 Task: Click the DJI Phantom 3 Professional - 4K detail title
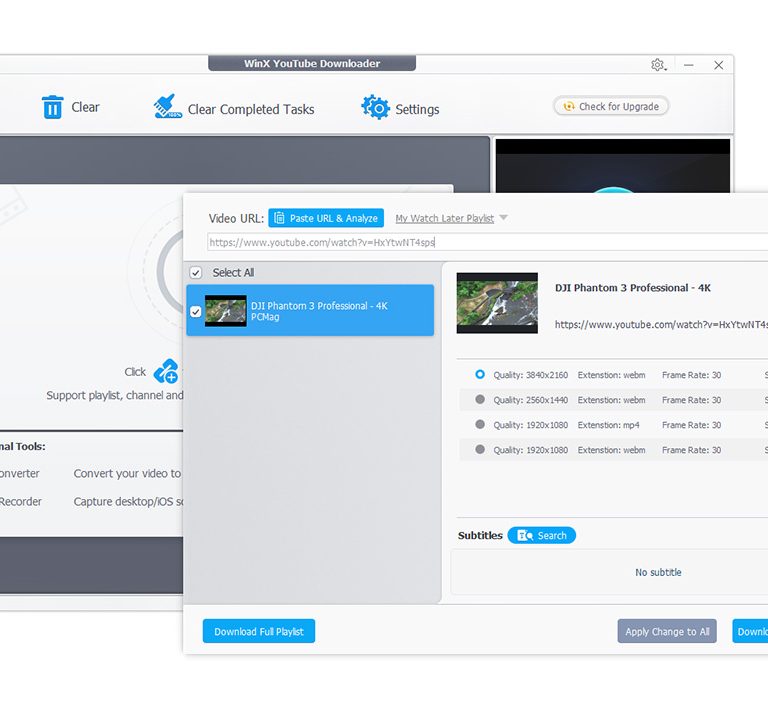[x=633, y=288]
